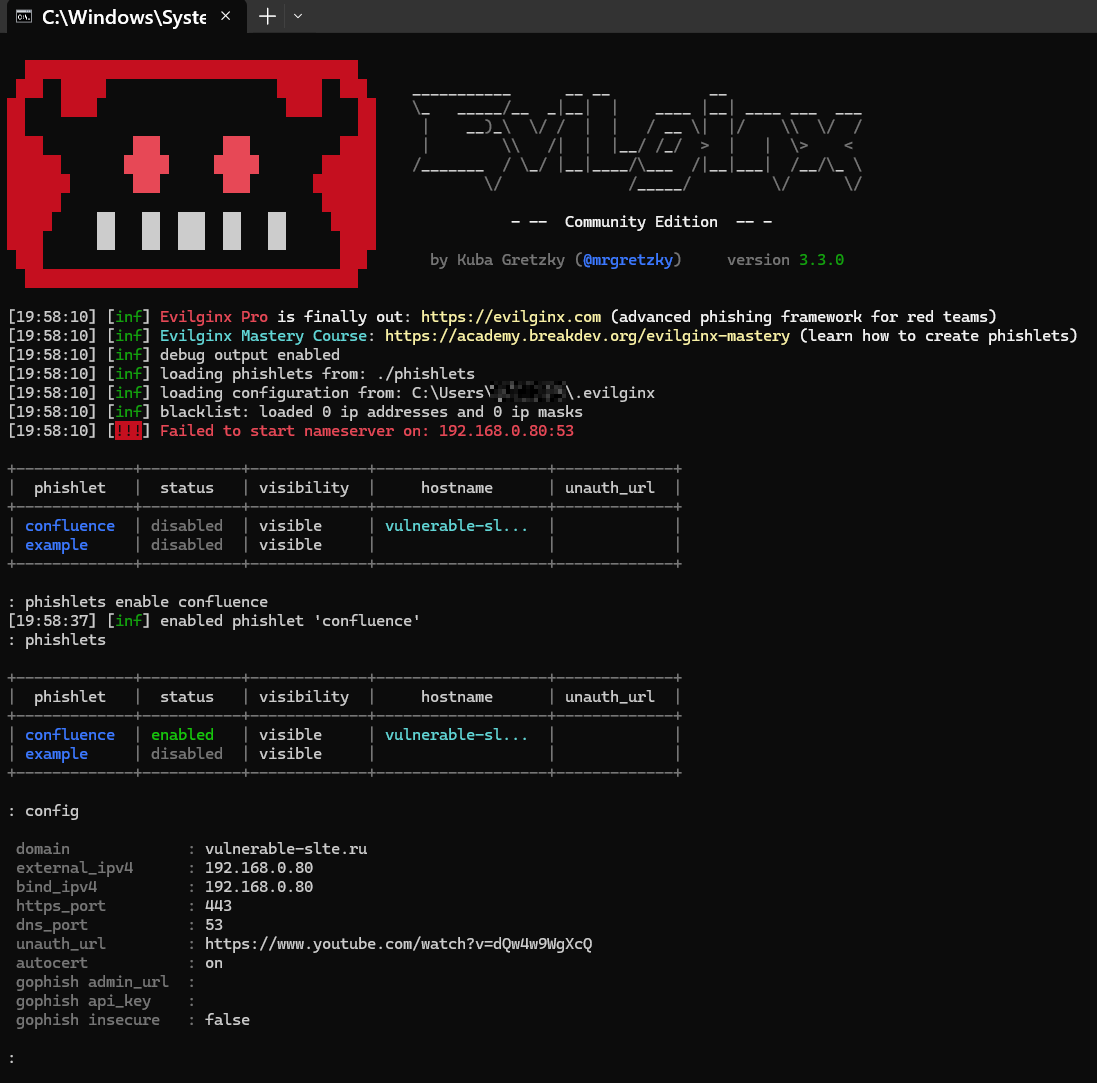This screenshot has height=1083, width=1097.
Task: Click the Evilginx skull logo
Action: [x=191, y=174]
